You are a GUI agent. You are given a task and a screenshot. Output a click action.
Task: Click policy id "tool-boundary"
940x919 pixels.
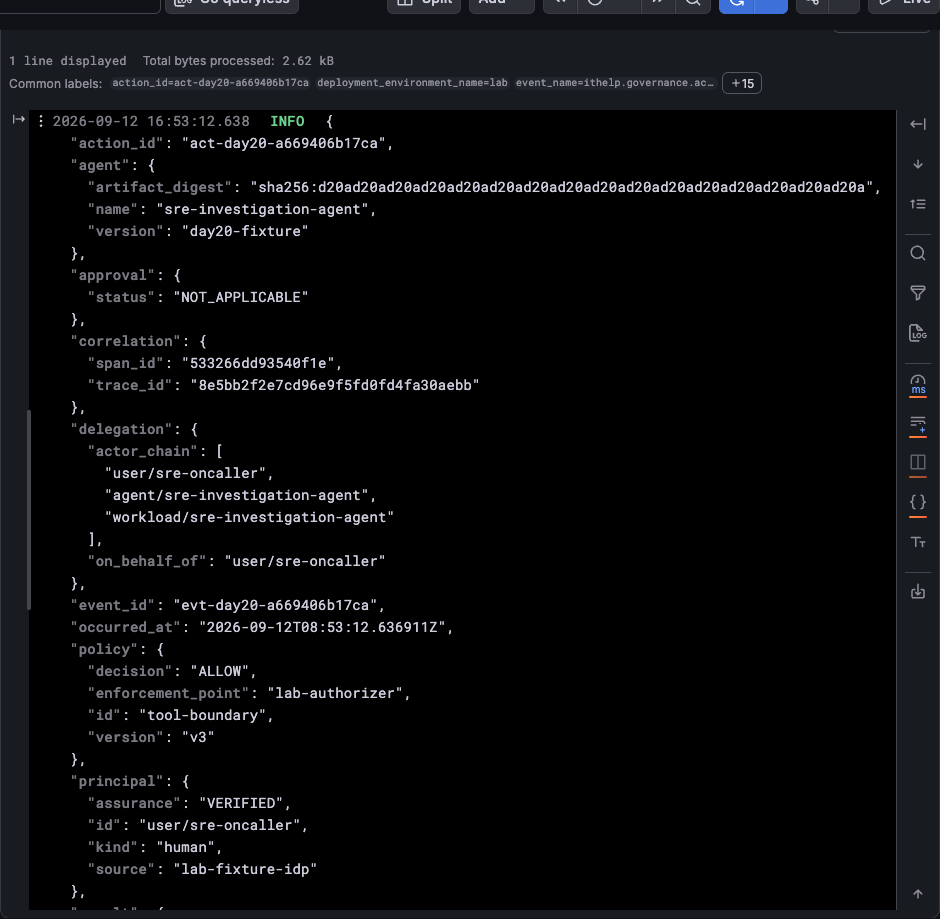point(202,715)
